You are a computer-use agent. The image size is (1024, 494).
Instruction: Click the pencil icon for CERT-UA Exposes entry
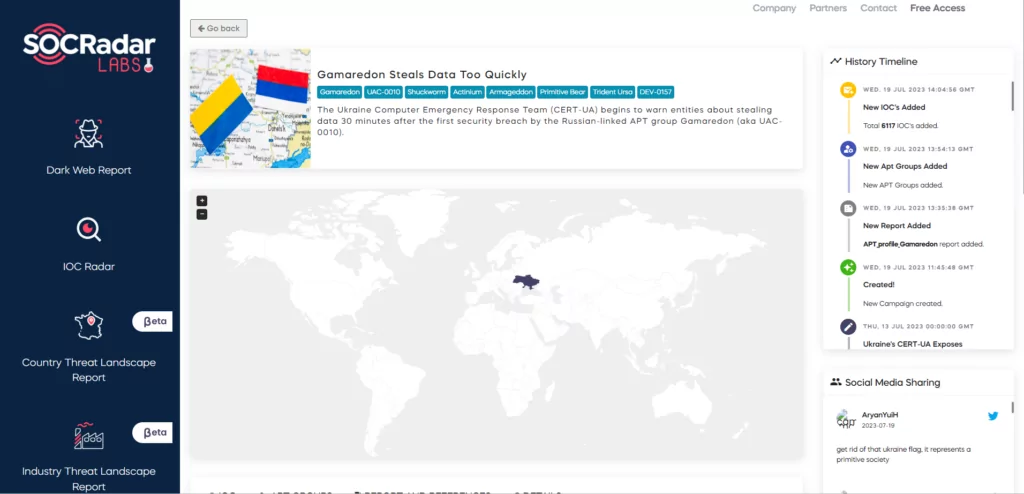click(848, 326)
